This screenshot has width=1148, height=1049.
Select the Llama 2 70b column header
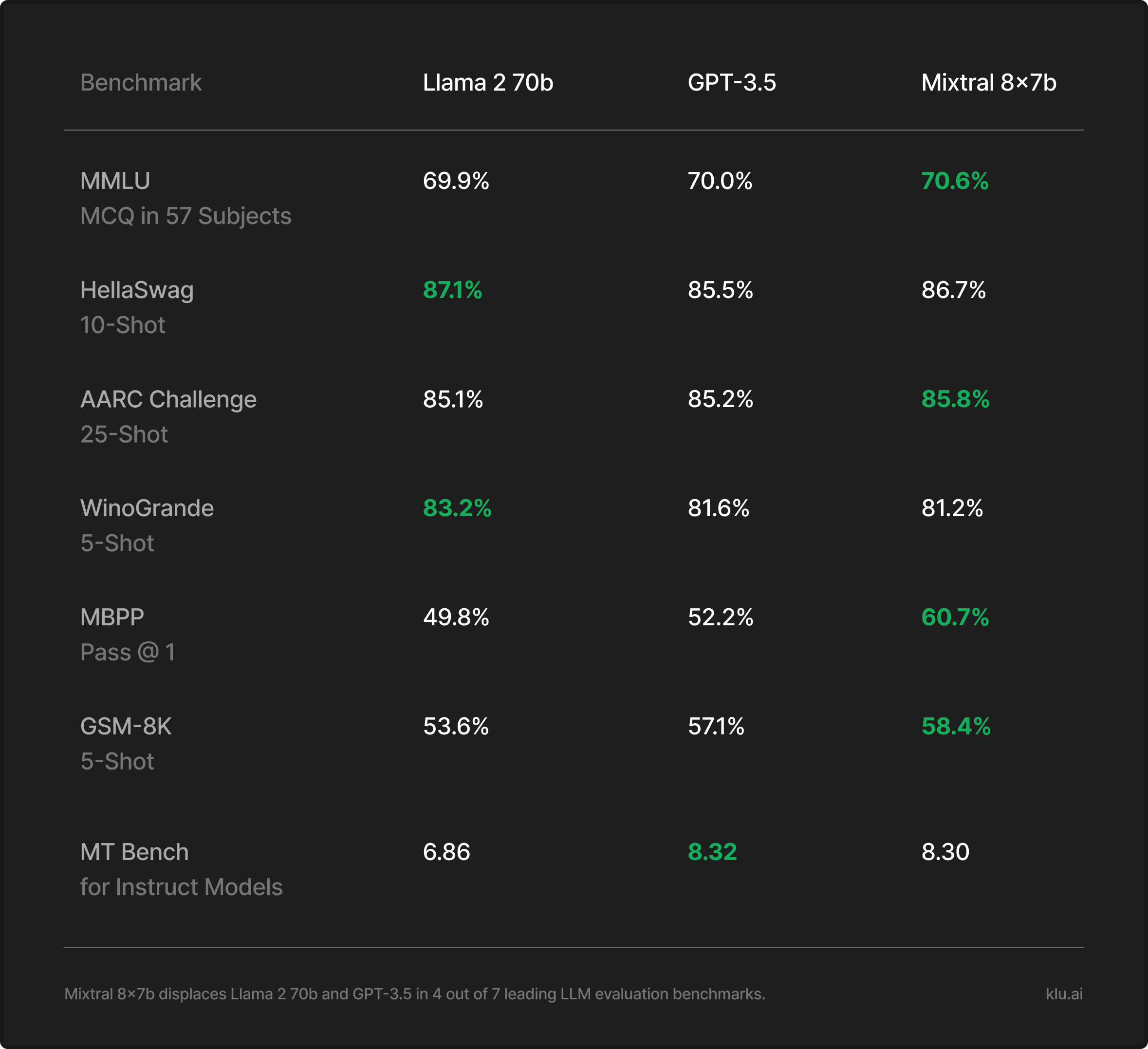488,83
